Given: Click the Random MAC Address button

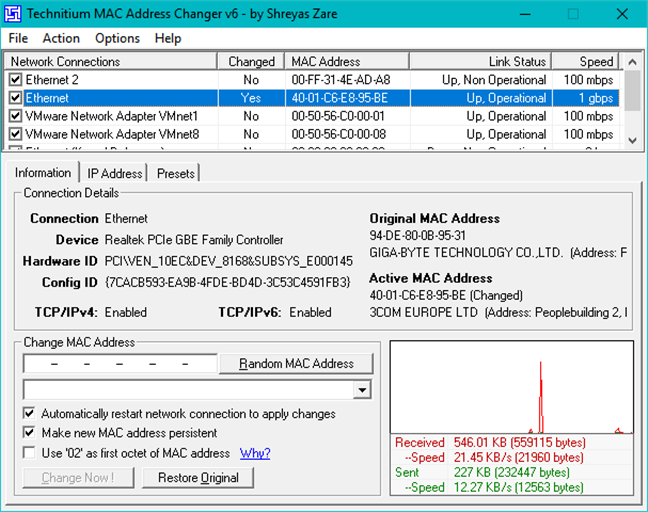Looking at the screenshot, I should click(x=296, y=364).
